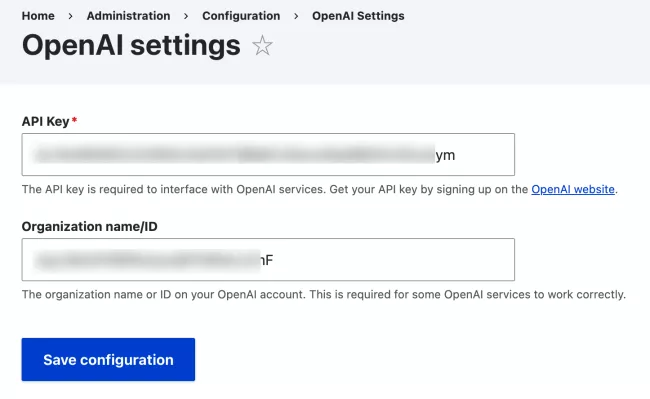Click the API Key field label
The image size is (650, 399).
(x=46, y=121)
